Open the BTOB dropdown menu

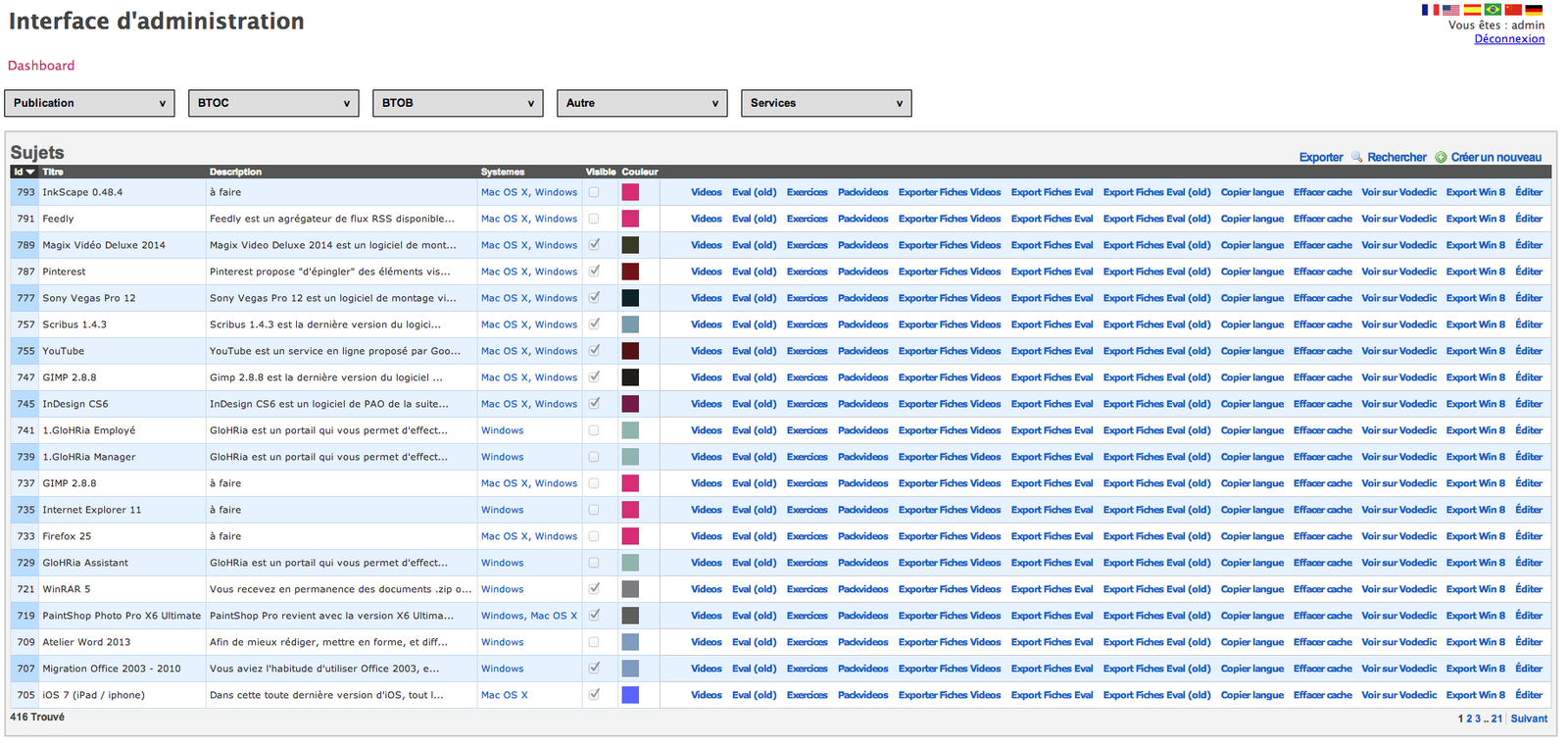(x=458, y=103)
